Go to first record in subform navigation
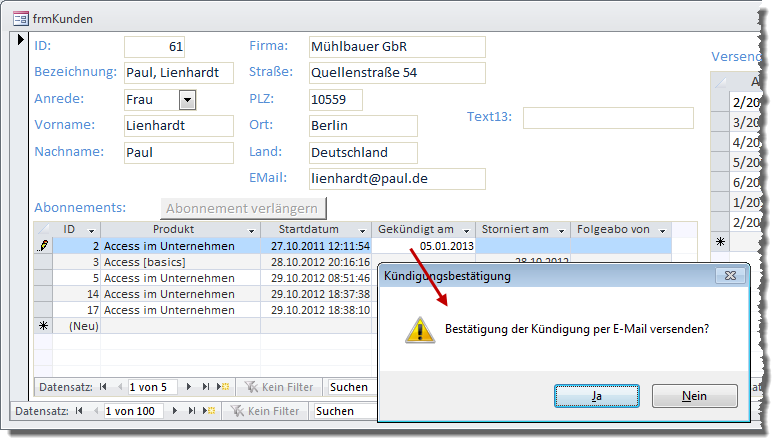Image resolution: width=779 pixels, height=445 pixels. (103, 387)
